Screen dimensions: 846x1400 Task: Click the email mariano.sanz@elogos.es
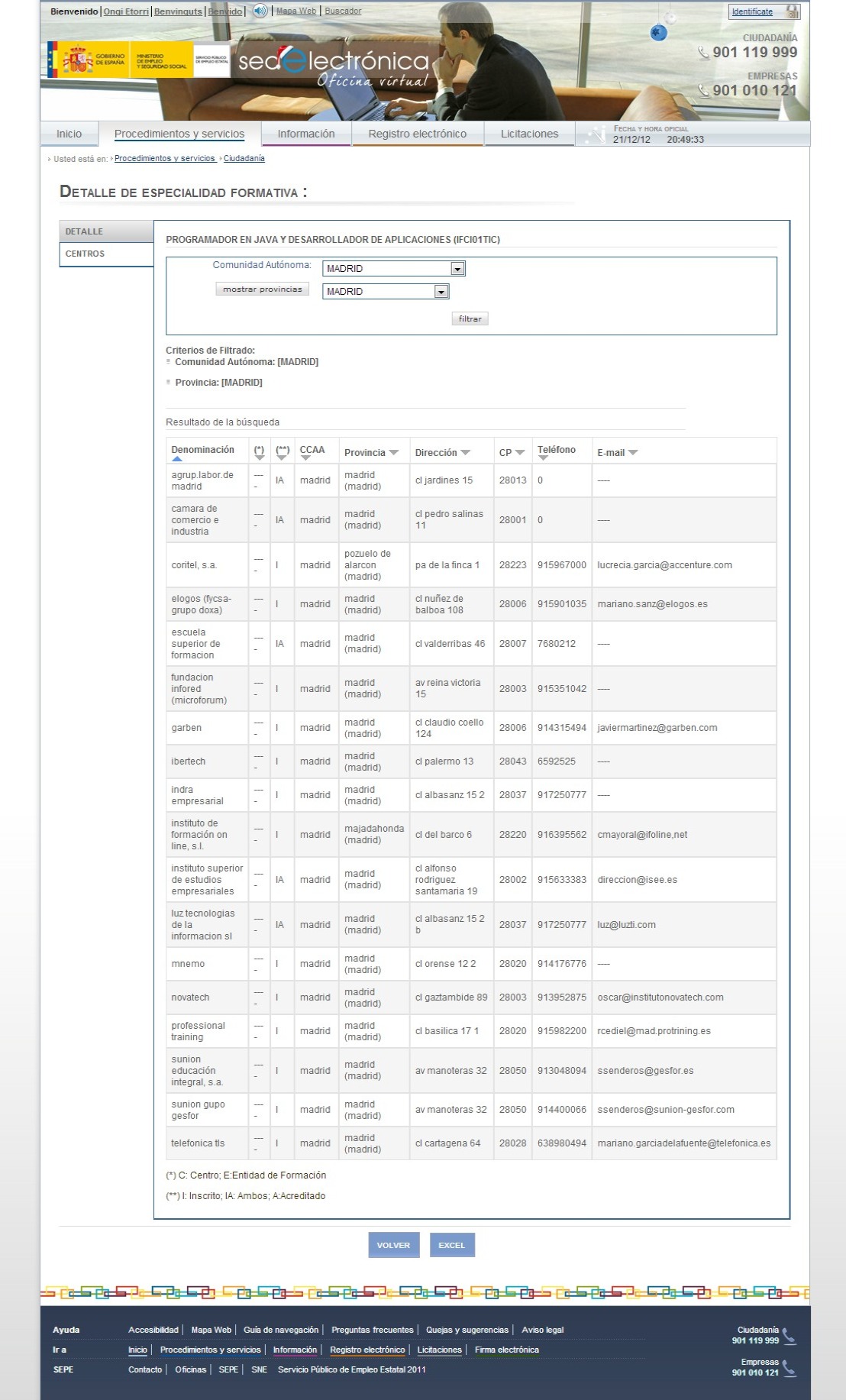coord(653,604)
